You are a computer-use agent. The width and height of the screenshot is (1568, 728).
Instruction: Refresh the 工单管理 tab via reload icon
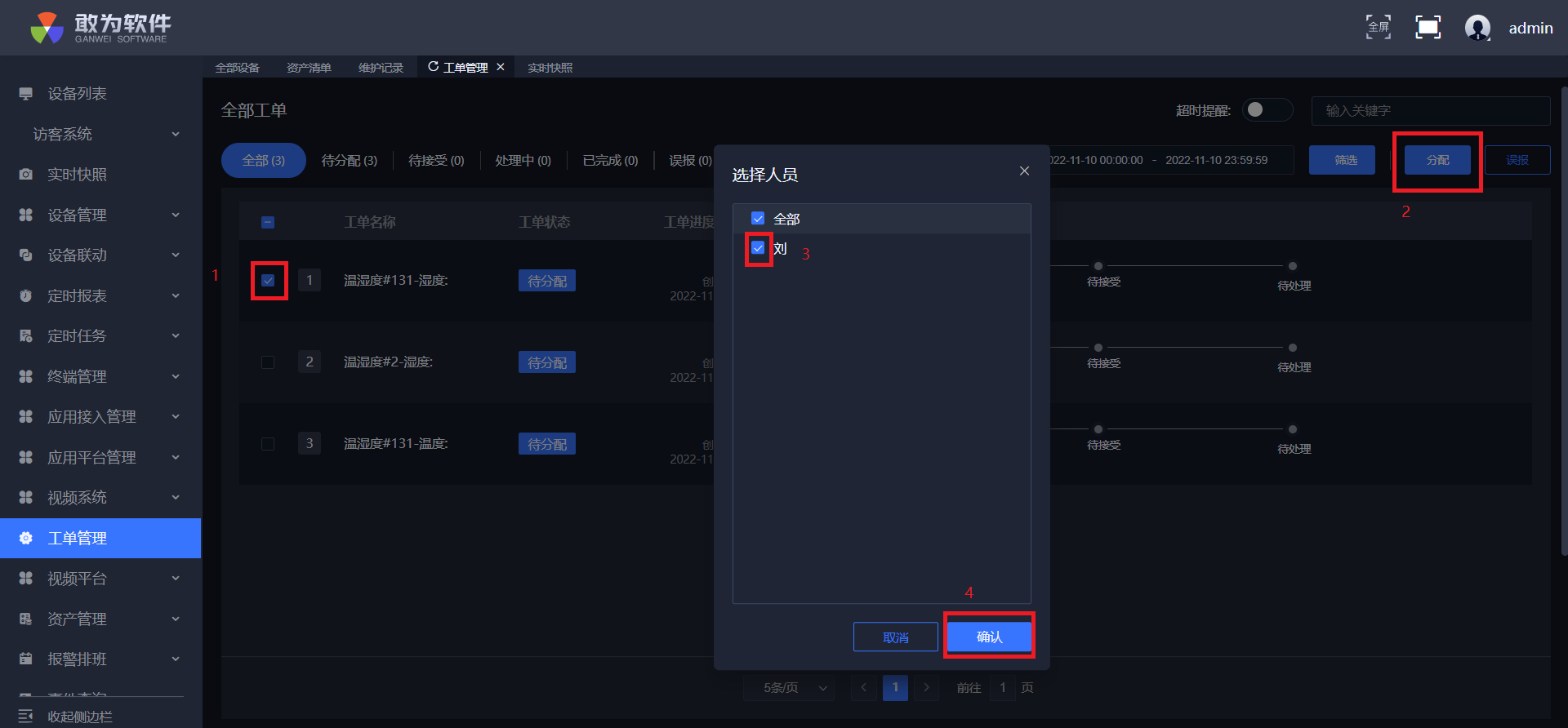[x=433, y=67]
